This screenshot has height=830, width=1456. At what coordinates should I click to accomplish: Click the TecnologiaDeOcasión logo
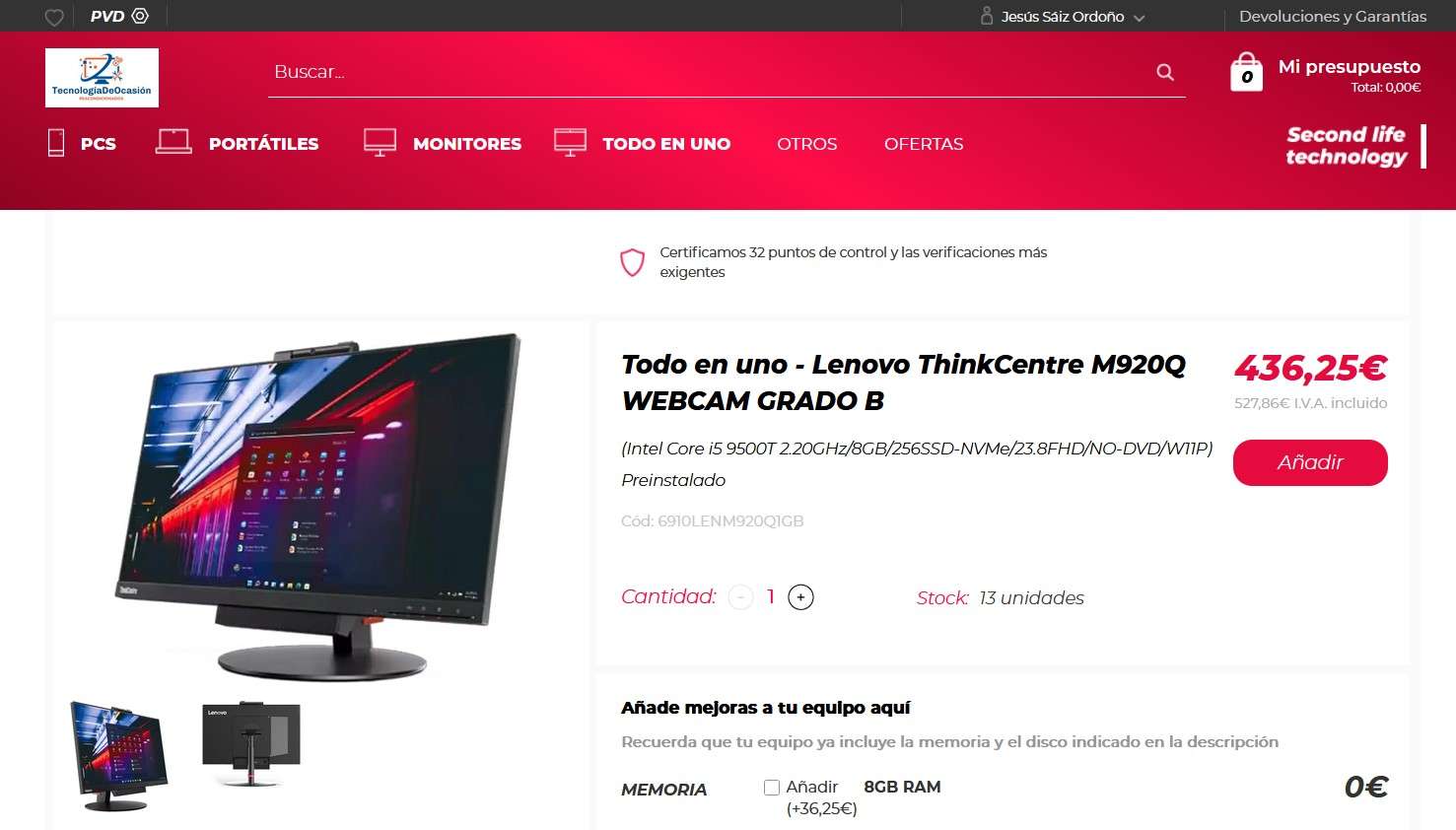pos(102,78)
